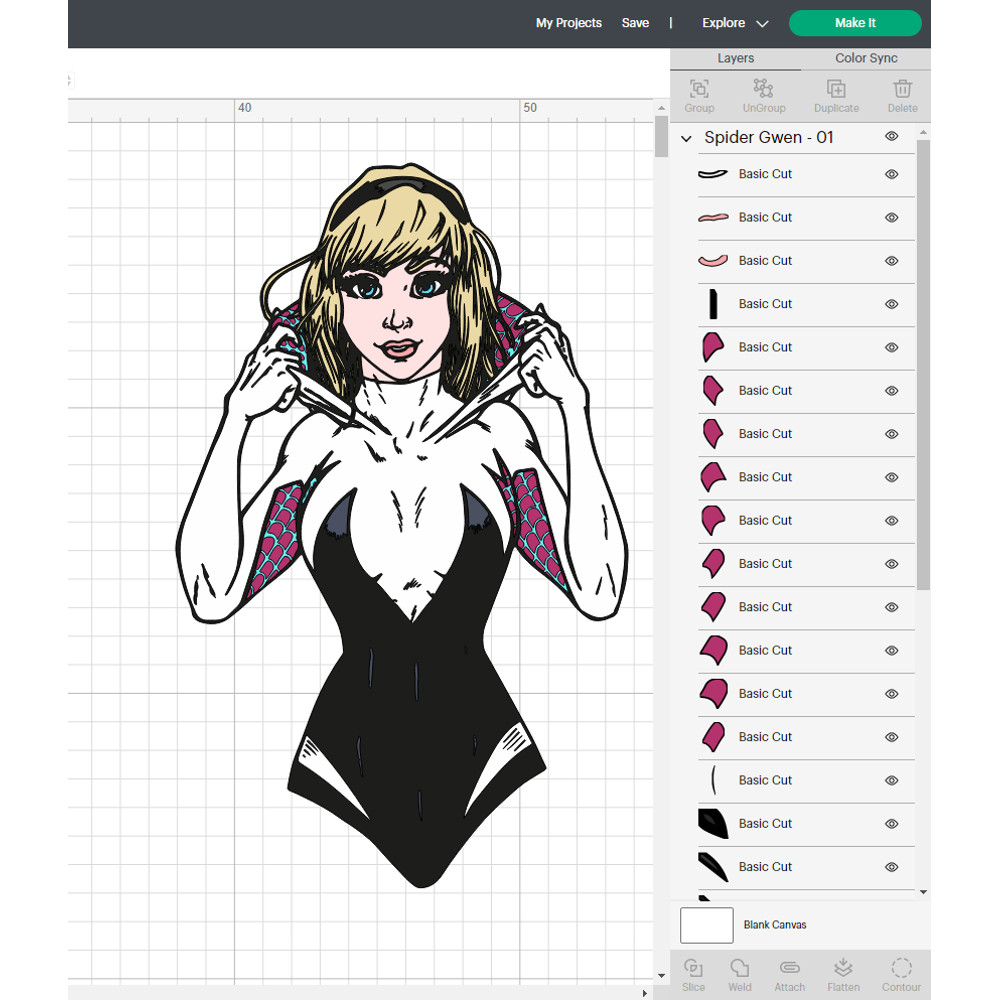Screen dimensions: 1000x1000
Task: Click the UnGroup icon
Action: click(764, 95)
